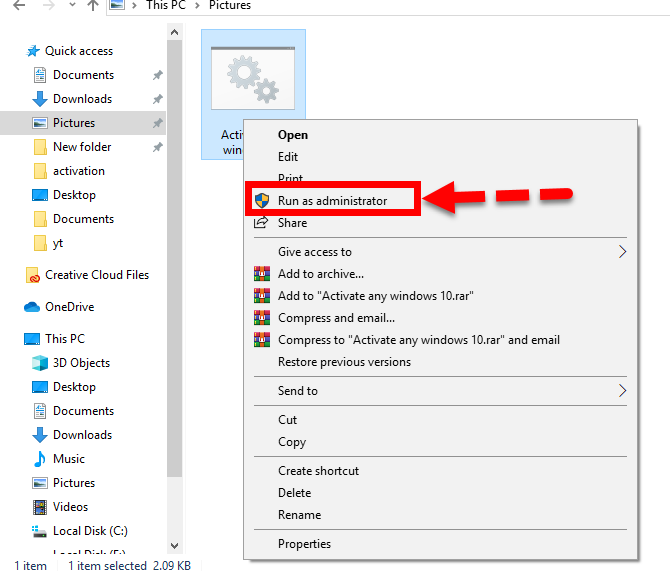The height and width of the screenshot is (577, 670).
Task: Click the OneDrive cloud icon
Action: 33,307
